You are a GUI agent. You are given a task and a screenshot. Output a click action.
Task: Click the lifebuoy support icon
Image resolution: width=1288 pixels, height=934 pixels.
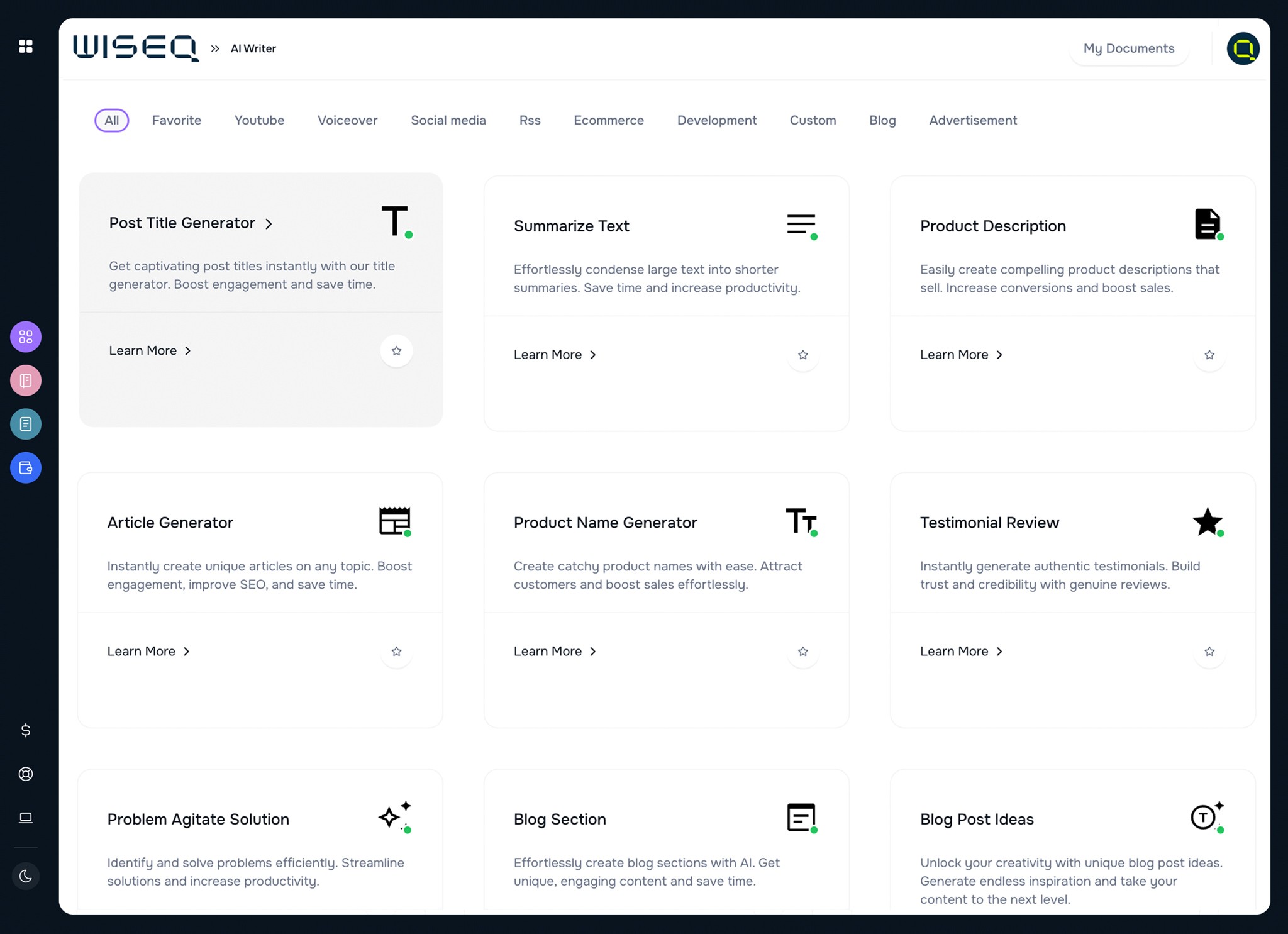coord(26,774)
